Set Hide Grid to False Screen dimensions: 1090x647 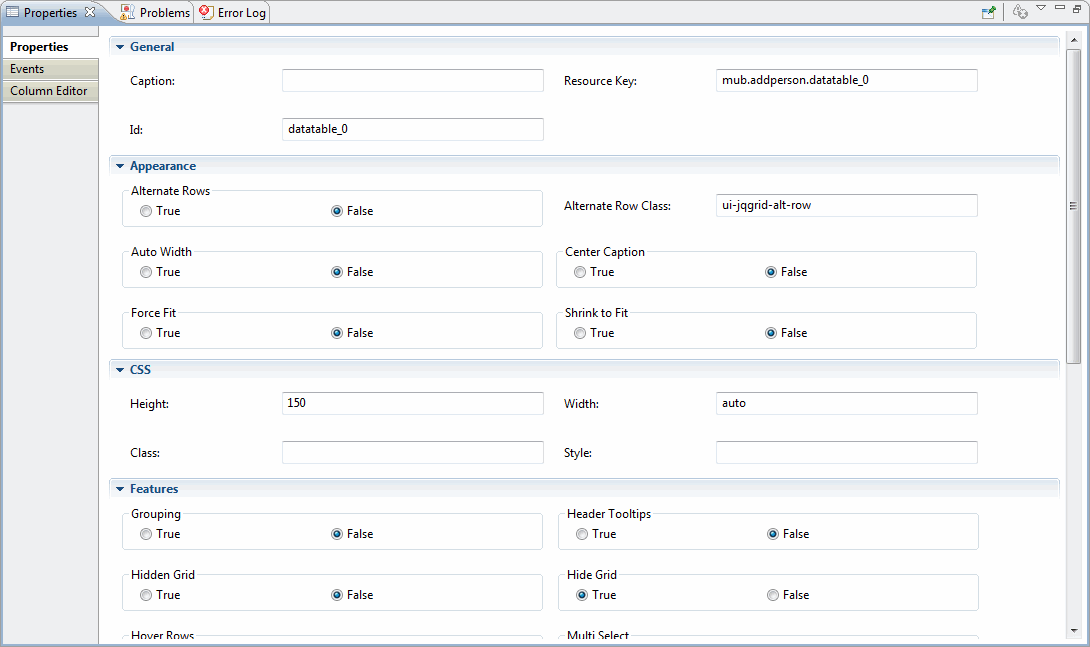773,596
